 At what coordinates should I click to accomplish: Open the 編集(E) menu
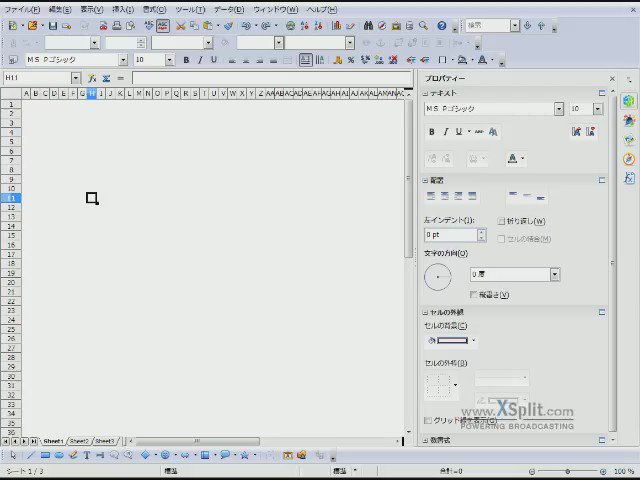(60, 9)
